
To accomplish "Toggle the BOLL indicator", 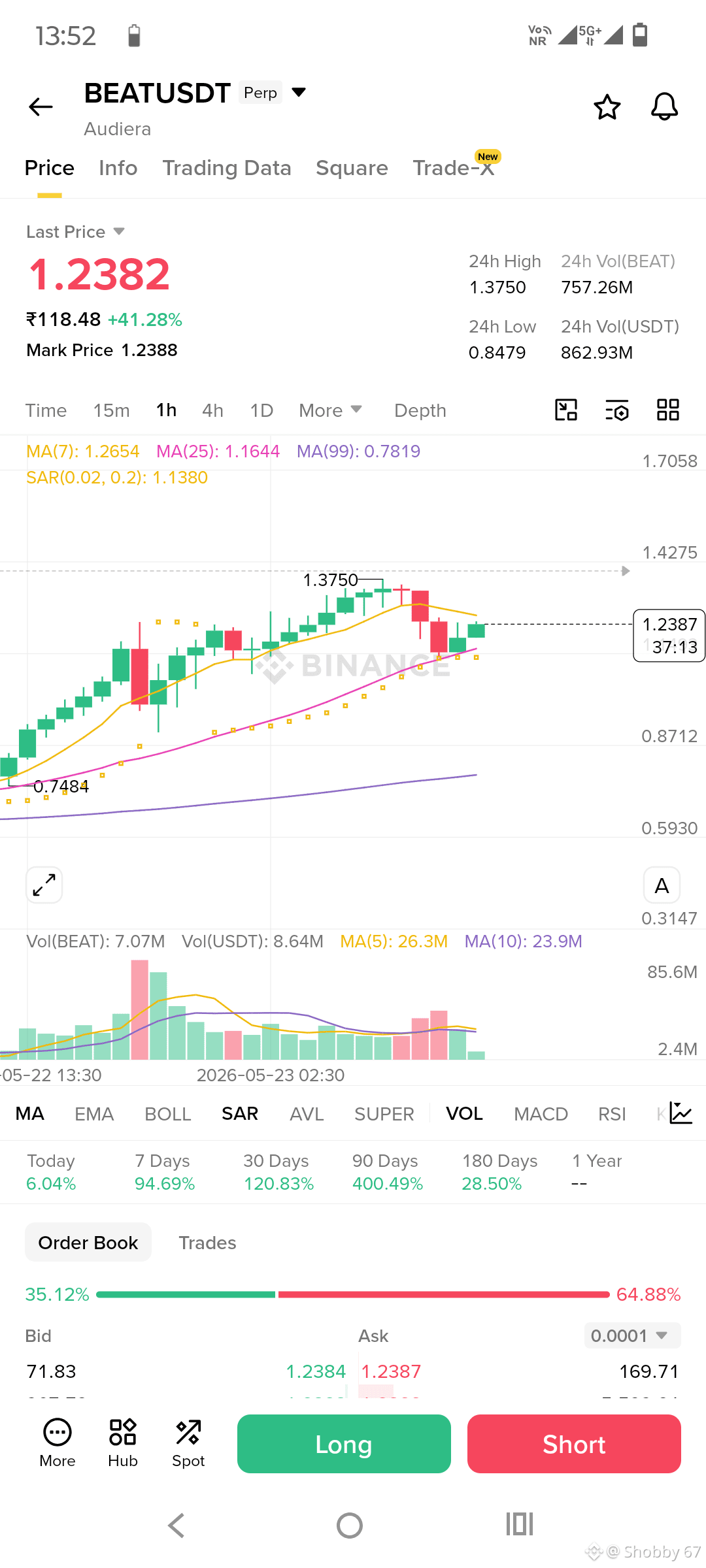I will coord(168,1113).
